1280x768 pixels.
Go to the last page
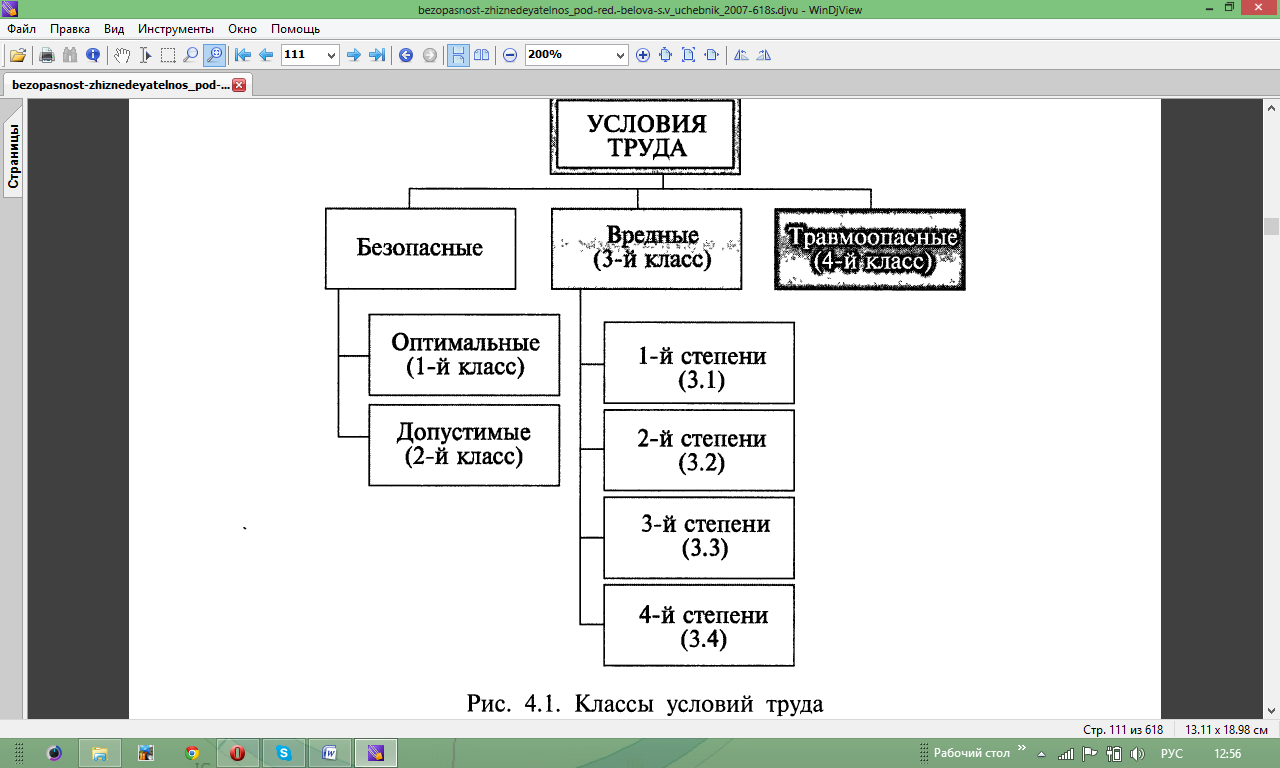click(x=377, y=55)
